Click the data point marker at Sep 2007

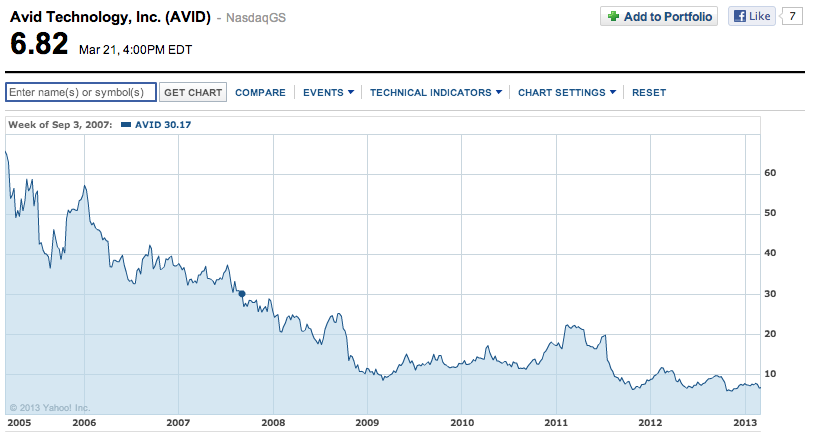coord(242,294)
